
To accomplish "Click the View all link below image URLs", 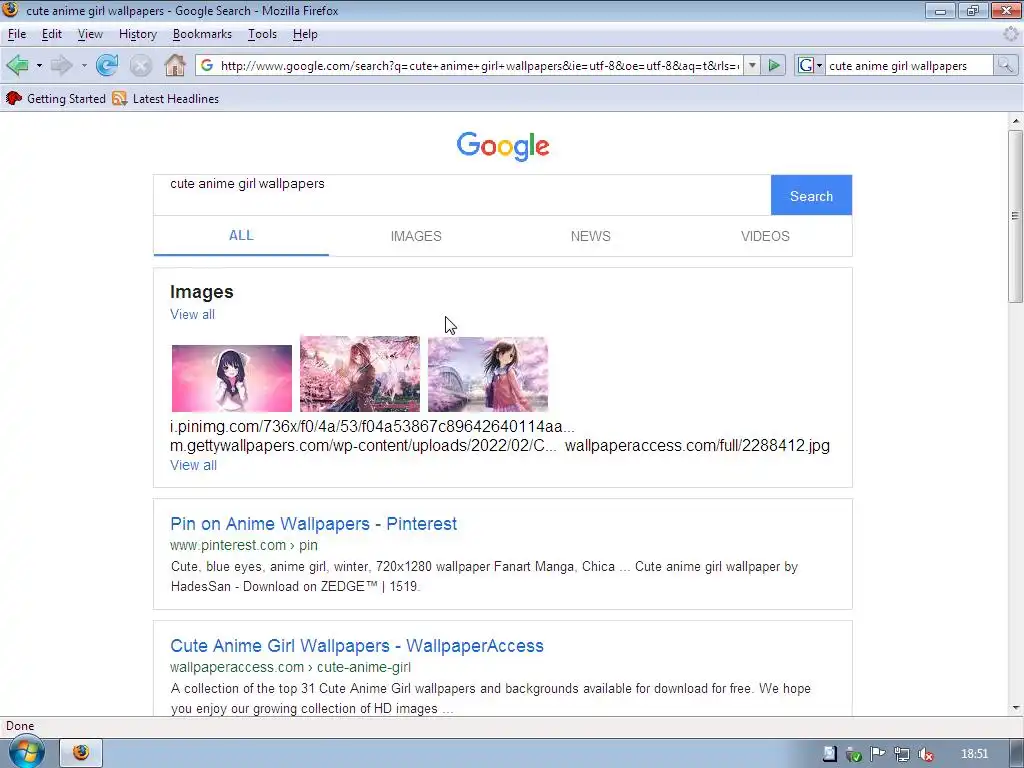I will [x=193, y=465].
